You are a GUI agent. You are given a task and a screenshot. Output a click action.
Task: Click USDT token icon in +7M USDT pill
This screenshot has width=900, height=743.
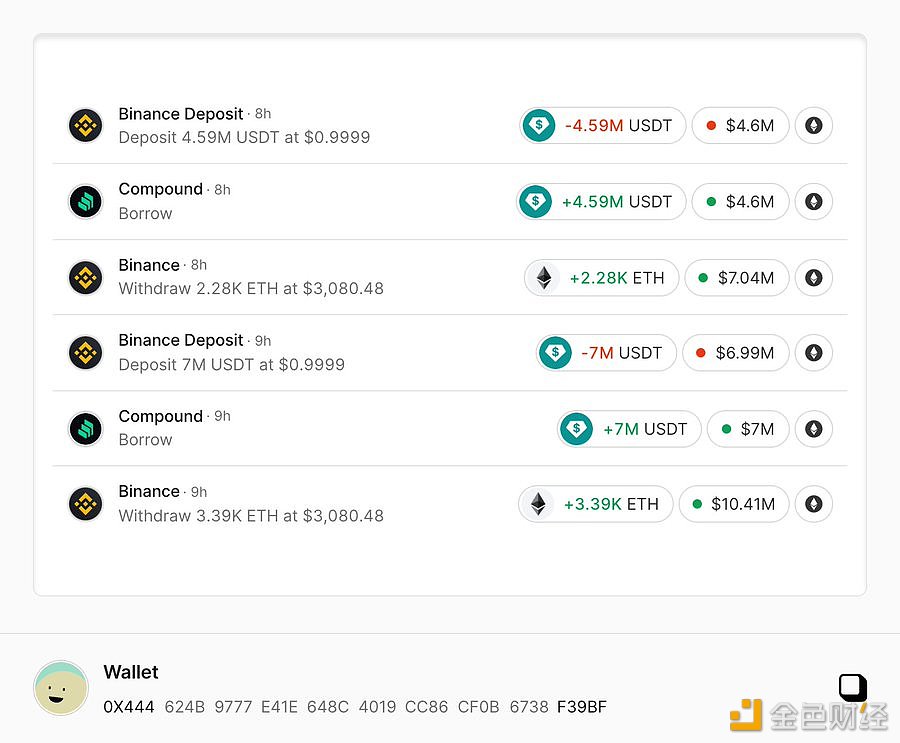pos(576,428)
